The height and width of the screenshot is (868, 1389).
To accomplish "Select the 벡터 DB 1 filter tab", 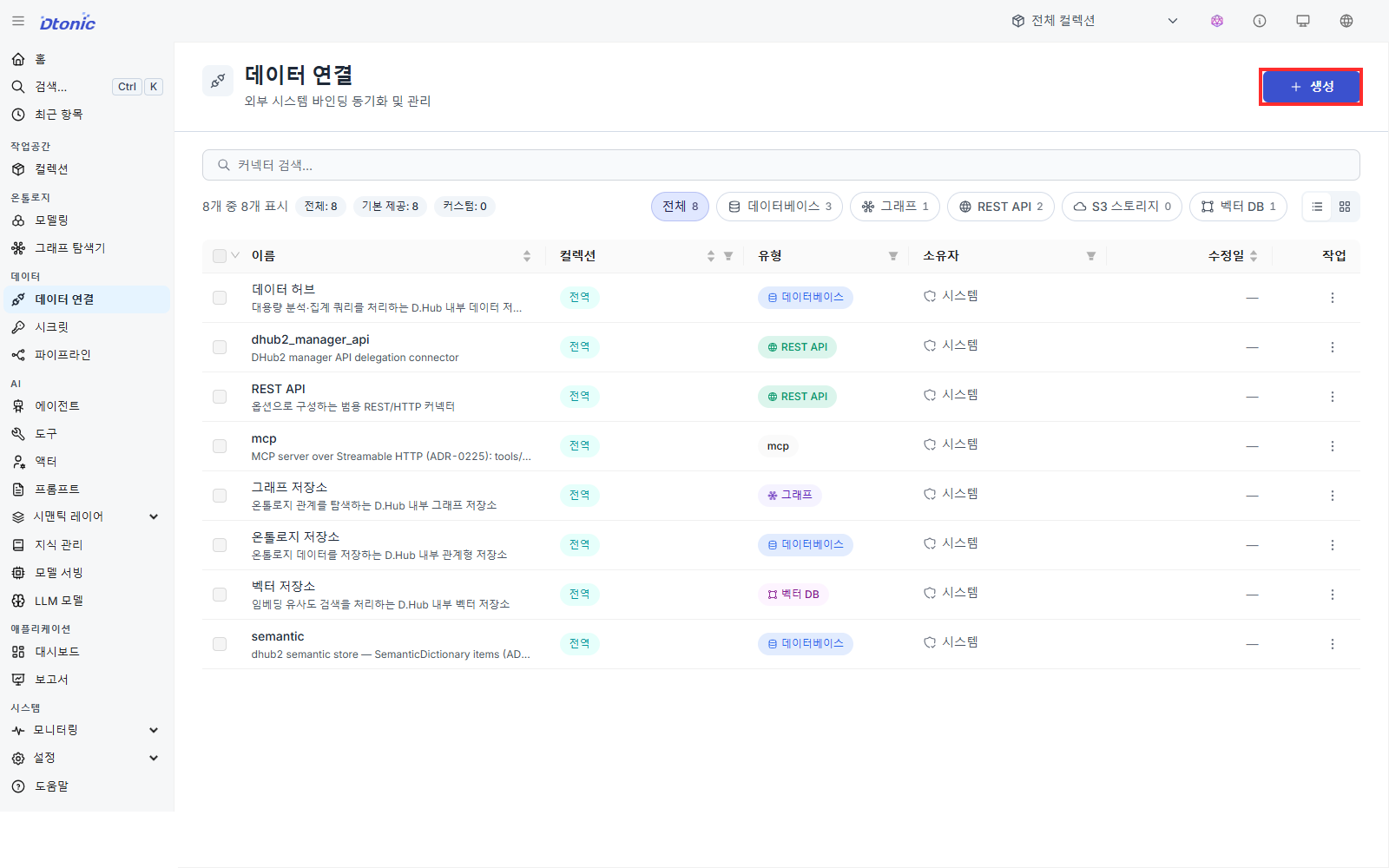I will (x=1238, y=207).
